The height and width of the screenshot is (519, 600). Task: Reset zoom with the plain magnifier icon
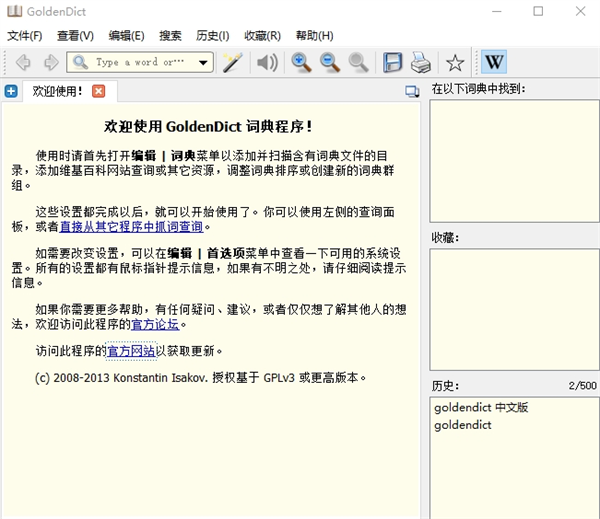point(359,62)
